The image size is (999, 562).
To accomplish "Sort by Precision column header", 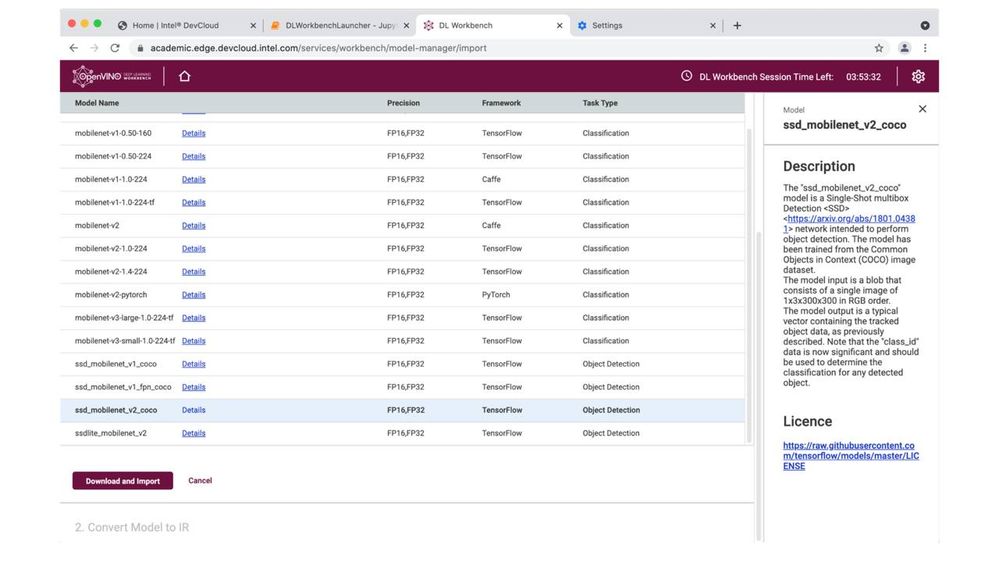I will (x=403, y=103).
